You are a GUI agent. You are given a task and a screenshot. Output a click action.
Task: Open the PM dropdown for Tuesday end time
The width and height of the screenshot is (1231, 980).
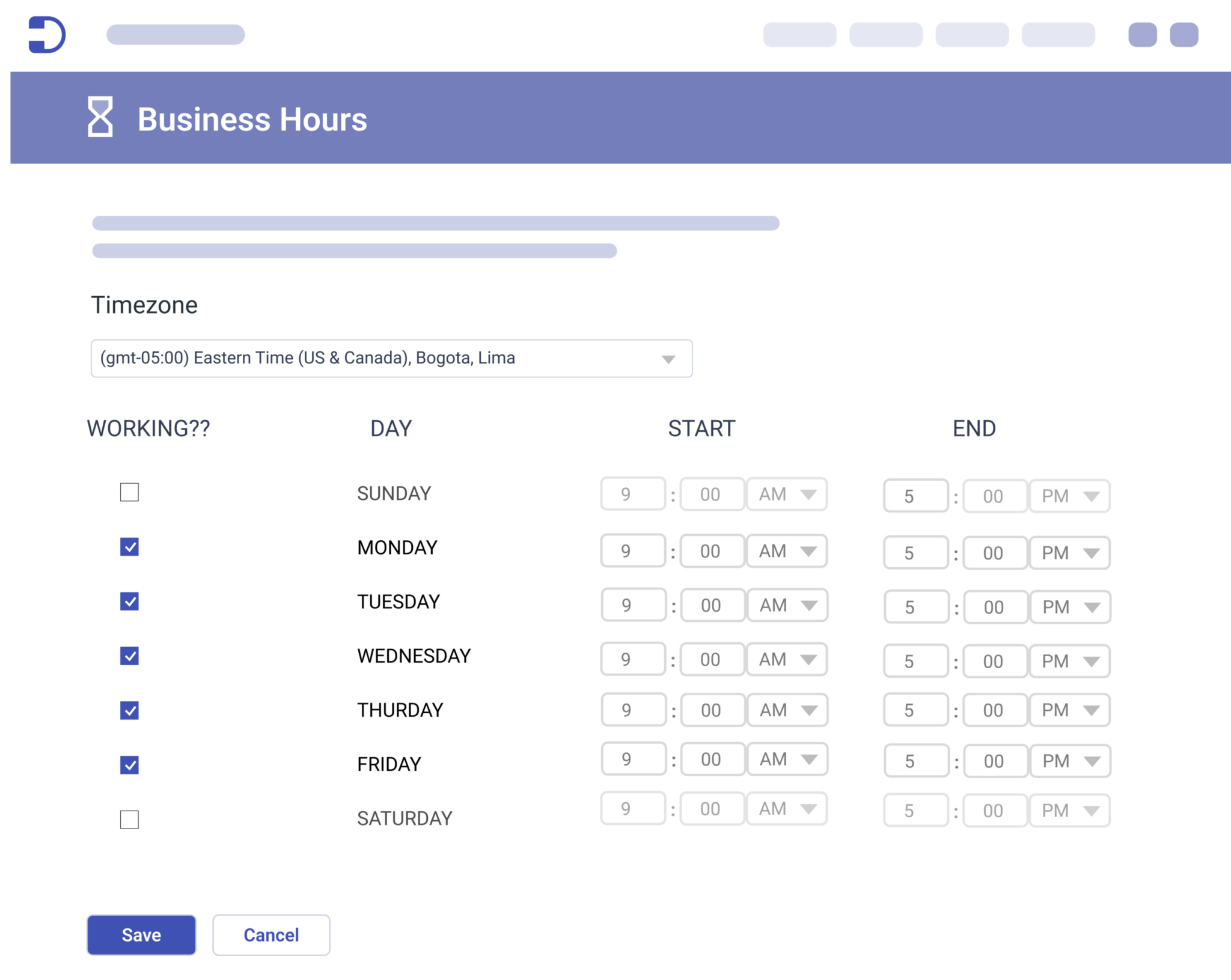click(x=1069, y=607)
